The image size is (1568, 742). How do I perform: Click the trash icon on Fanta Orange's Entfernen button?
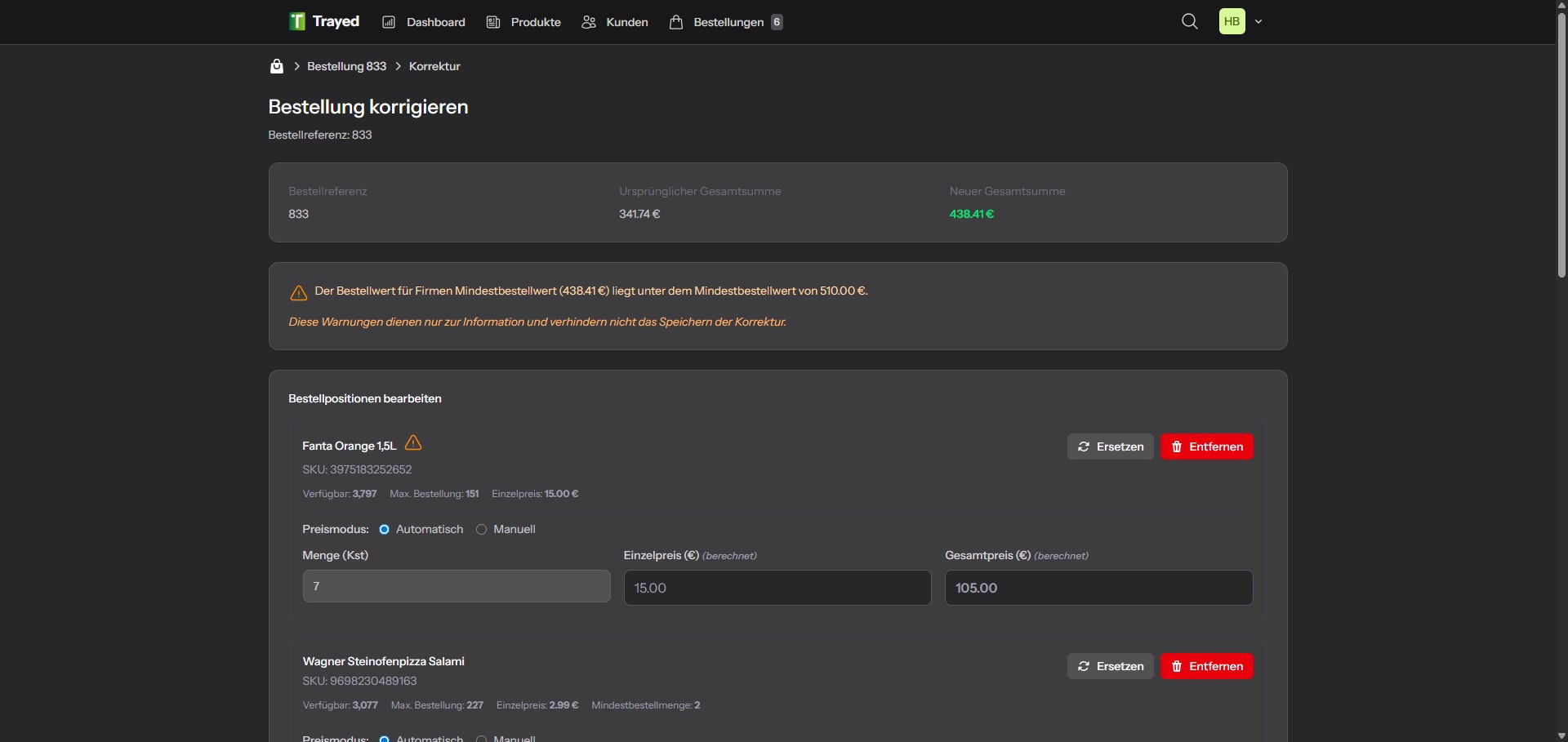[x=1177, y=447]
